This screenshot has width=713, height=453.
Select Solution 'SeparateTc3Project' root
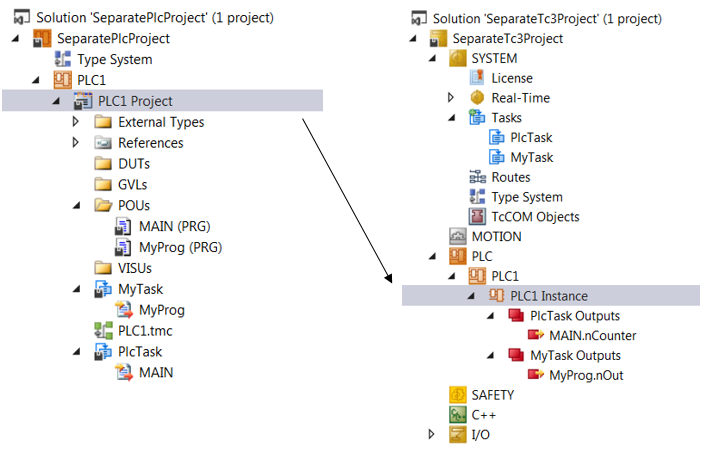pyautogui.click(x=547, y=19)
